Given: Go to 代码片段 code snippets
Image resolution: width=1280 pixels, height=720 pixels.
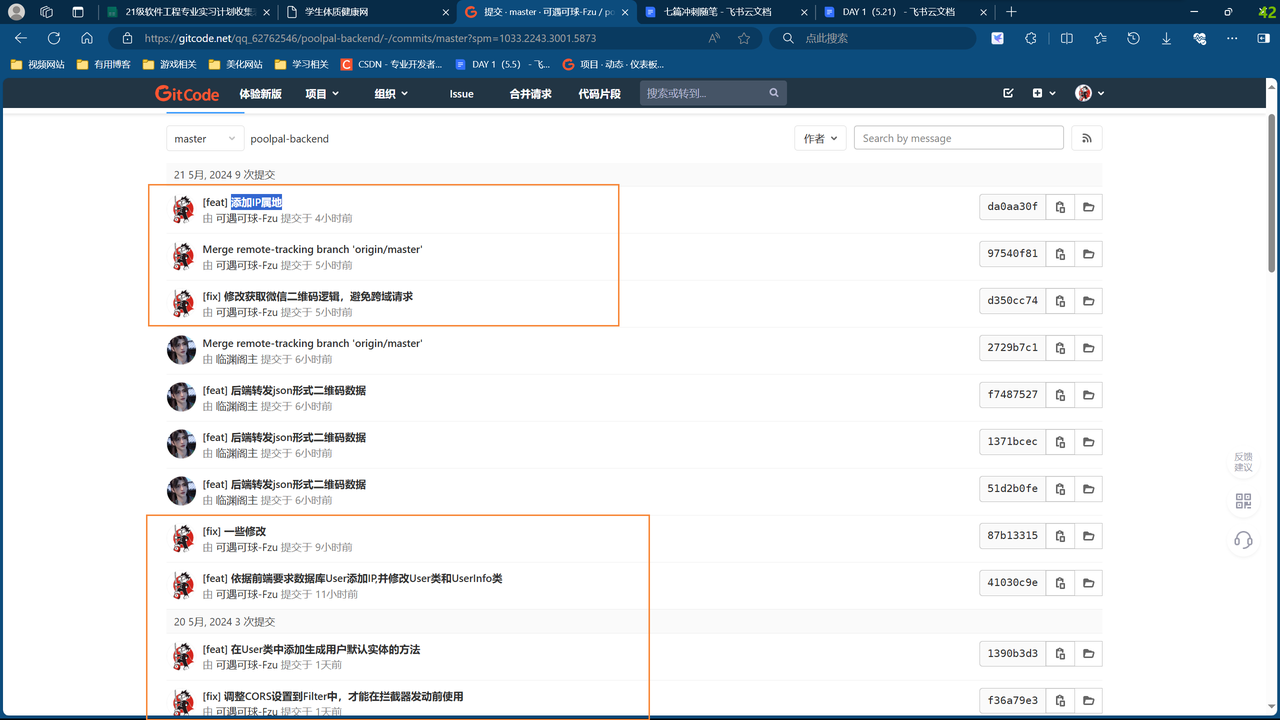Looking at the screenshot, I should [599, 93].
